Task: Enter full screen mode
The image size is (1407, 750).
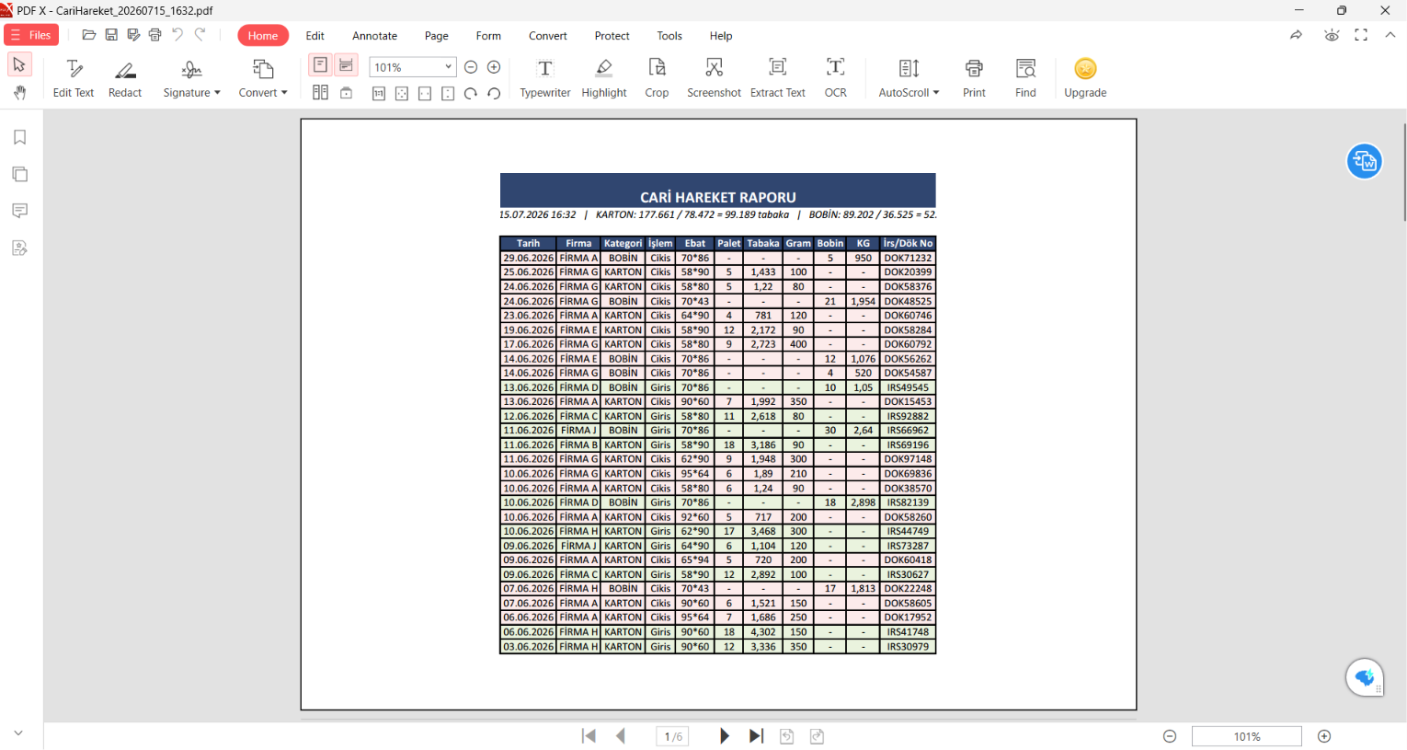Action: (1361, 35)
